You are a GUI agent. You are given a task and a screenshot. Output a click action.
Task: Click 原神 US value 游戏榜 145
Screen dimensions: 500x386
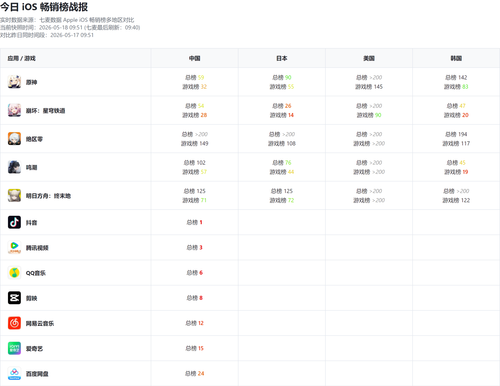pos(369,87)
